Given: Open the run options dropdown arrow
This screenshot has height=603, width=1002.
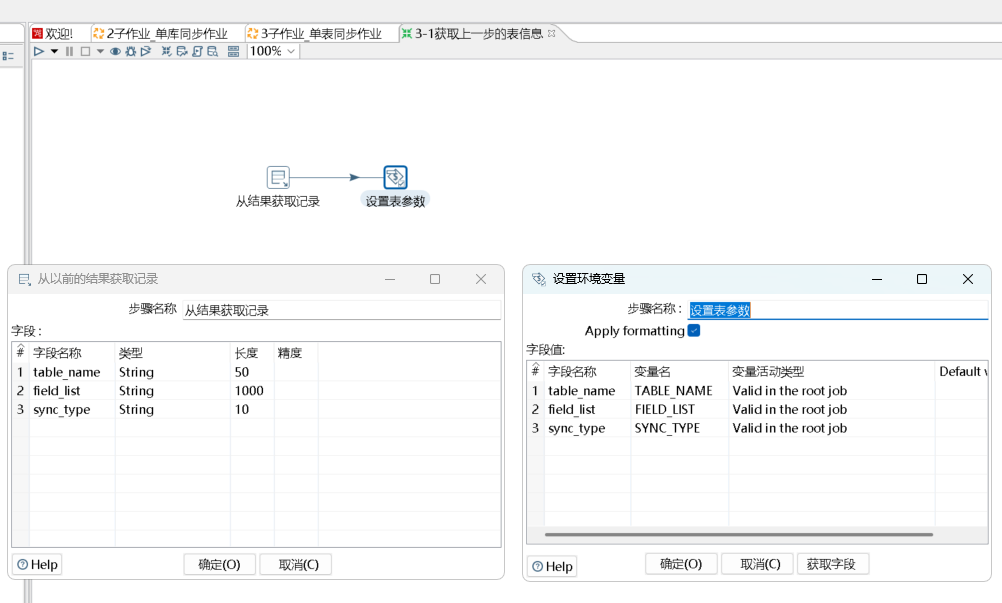Looking at the screenshot, I should tap(54, 51).
